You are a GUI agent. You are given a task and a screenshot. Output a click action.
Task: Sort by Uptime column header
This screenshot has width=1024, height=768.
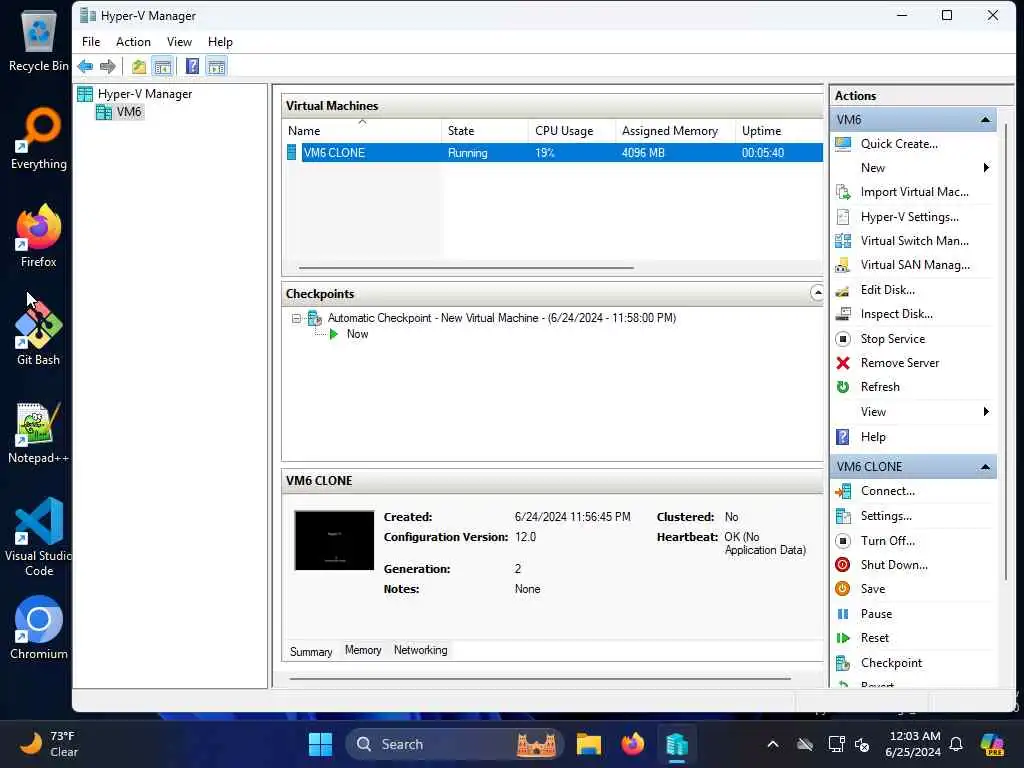779,131
